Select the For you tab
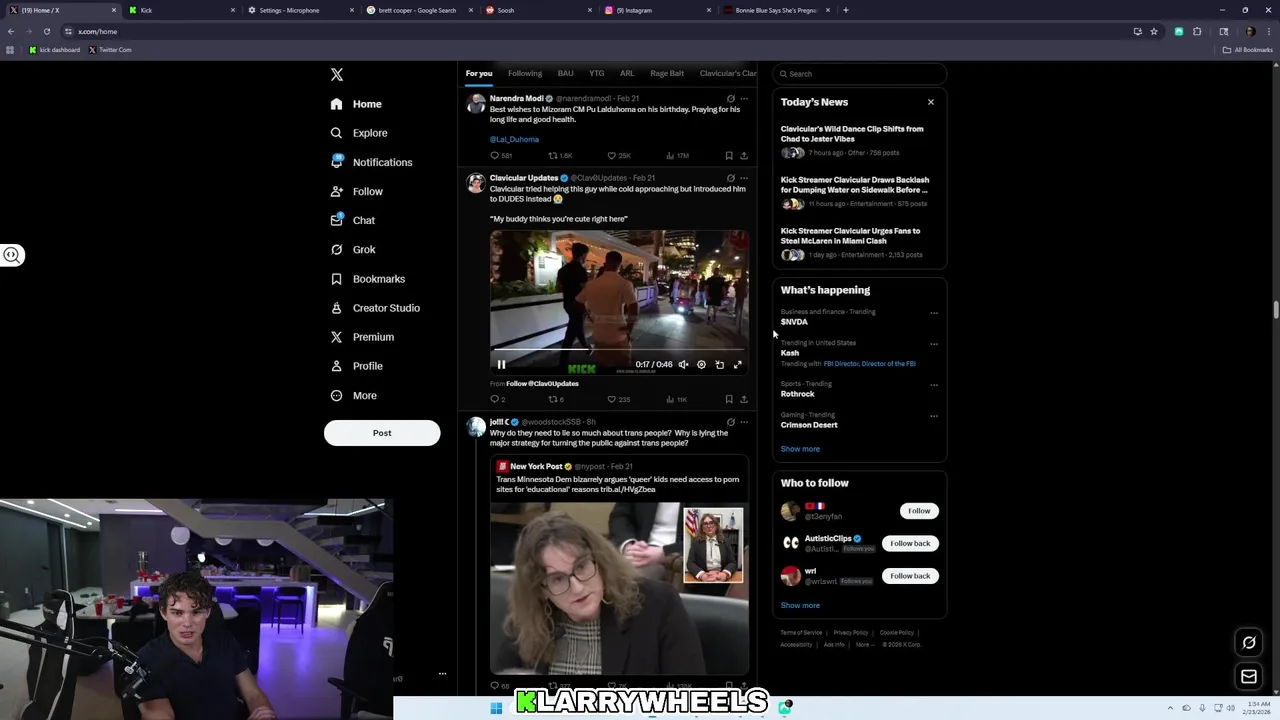Image resolution: width=1280 pixels, height=720 pixels. point(479,73)
